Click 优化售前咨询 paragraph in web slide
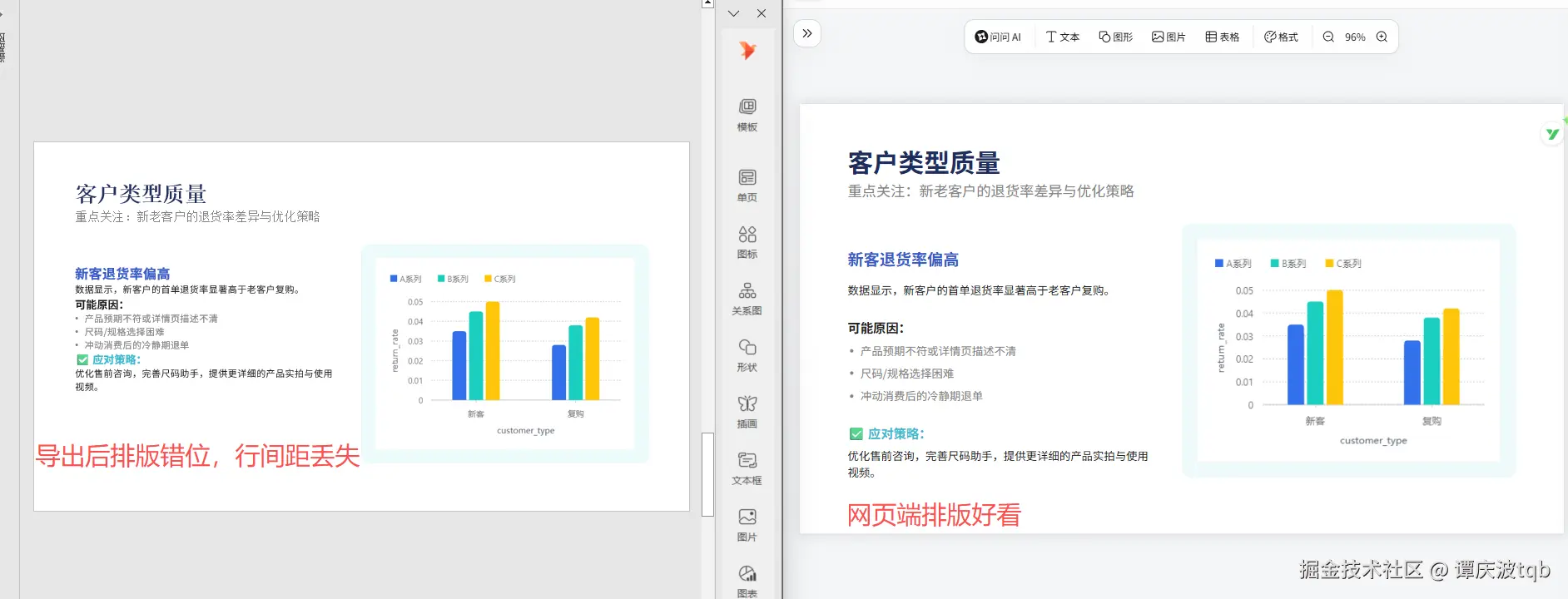Screen dimensions: 1568x599 [x=998, y=464]
